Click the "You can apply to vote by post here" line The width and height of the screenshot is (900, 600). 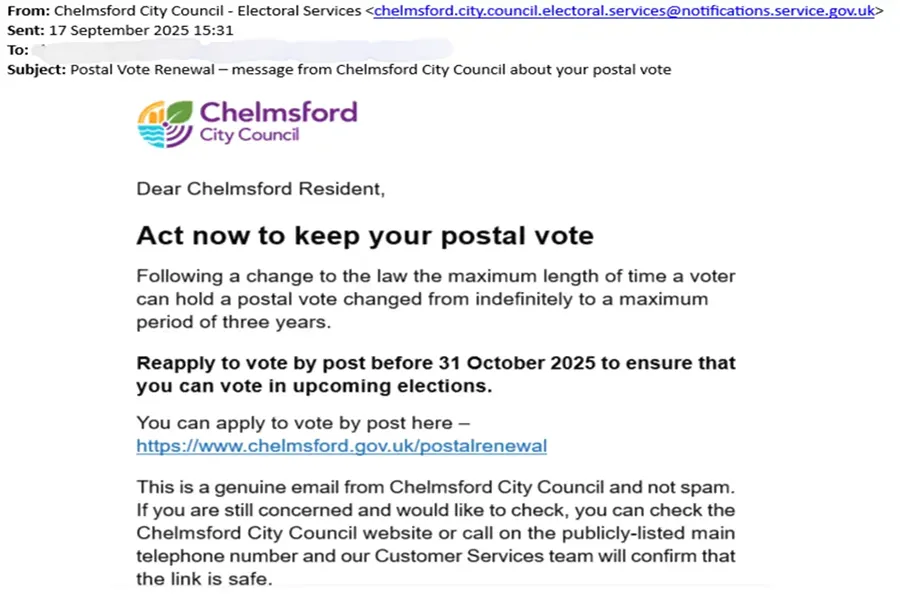302,423
